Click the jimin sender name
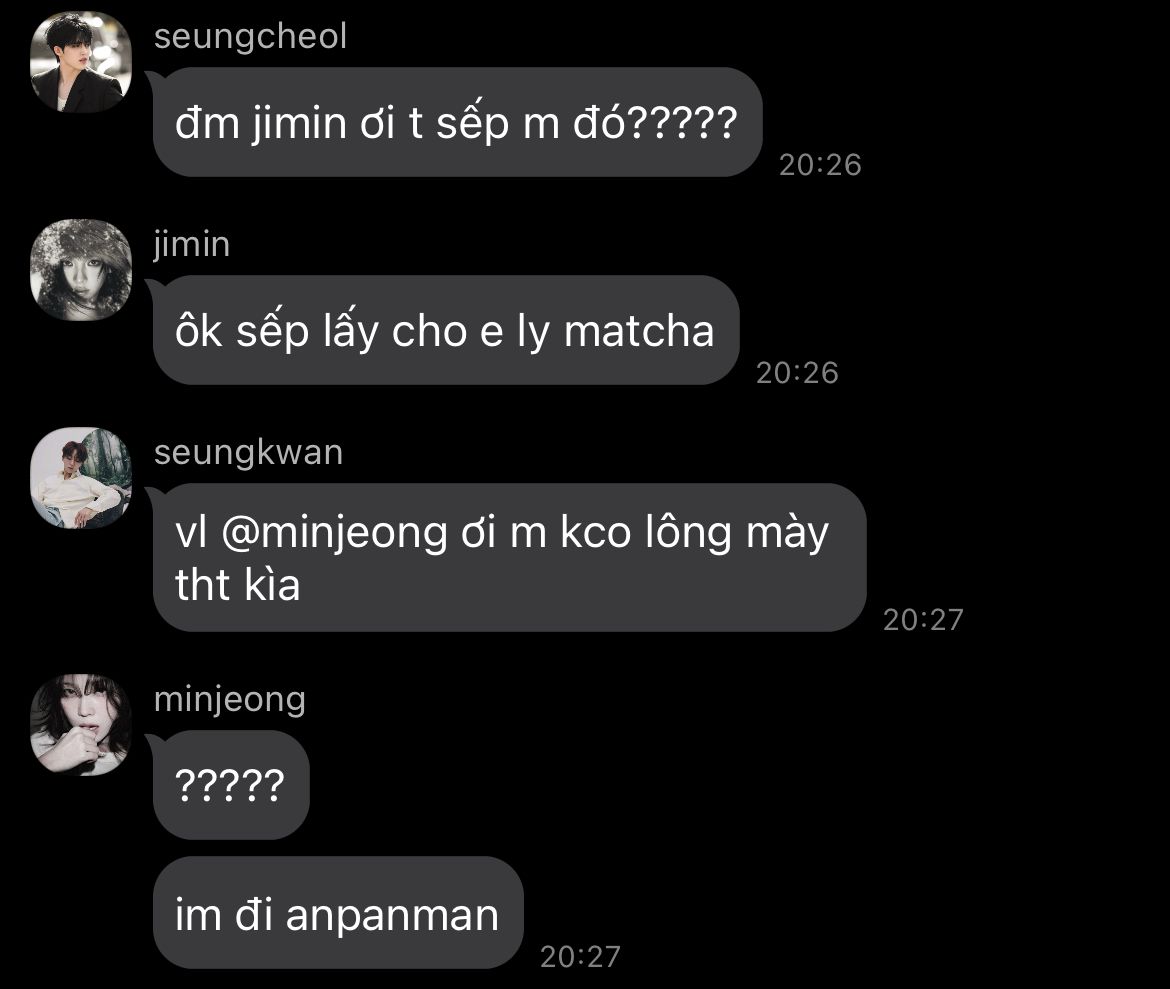This screenshot has height=989, width=1170. pyautogui.click(x=192, y=245)
